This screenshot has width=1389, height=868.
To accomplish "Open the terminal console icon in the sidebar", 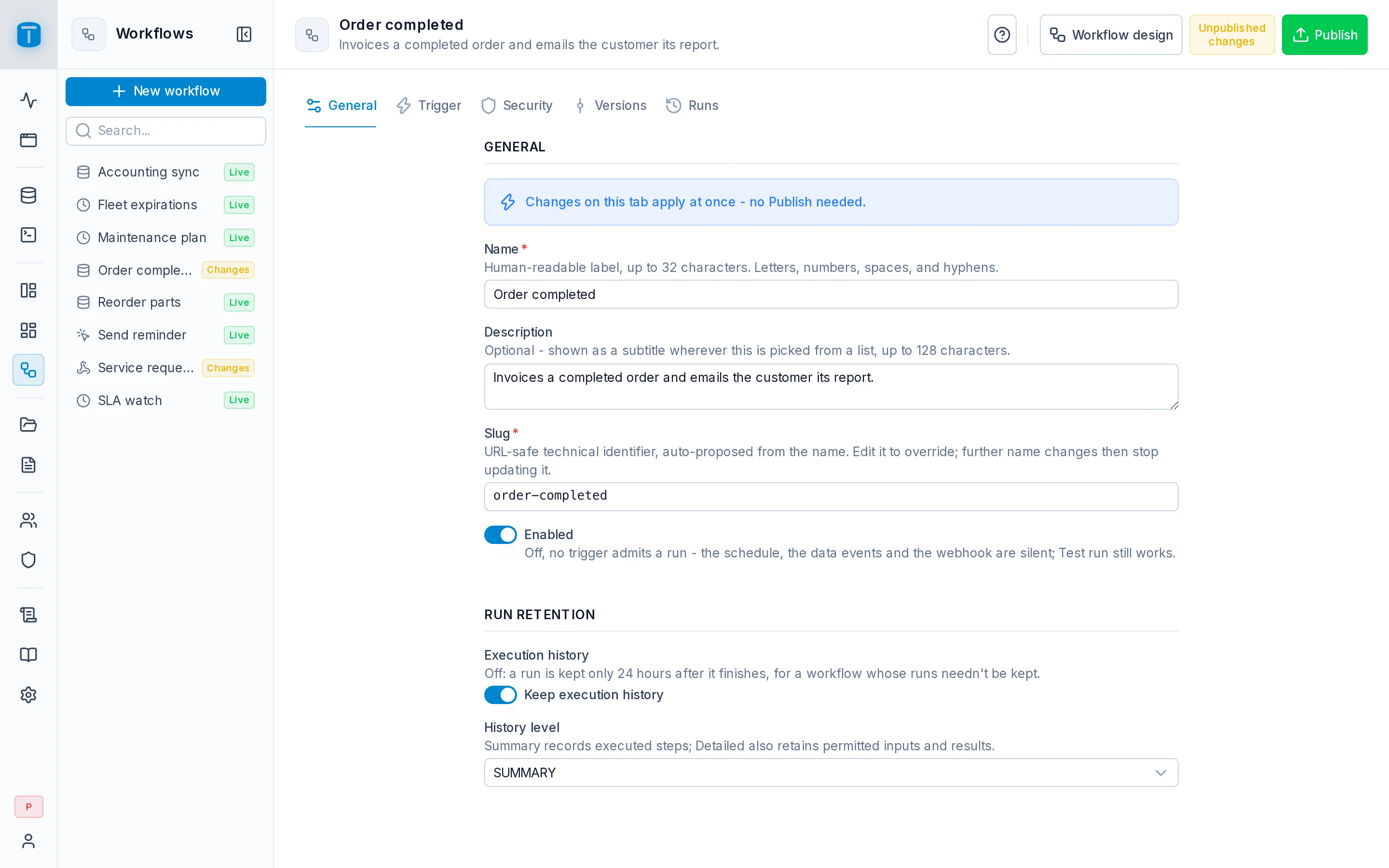I will [x=29, y=235].
